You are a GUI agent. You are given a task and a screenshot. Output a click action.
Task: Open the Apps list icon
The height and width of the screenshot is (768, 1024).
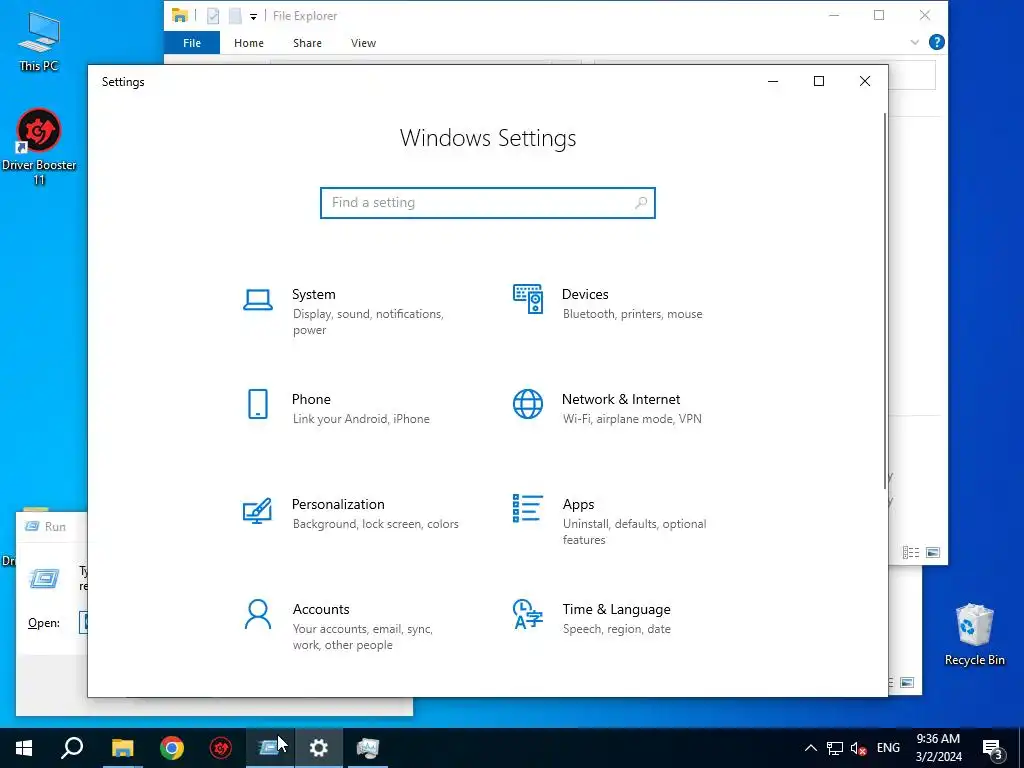pos(528,508)
